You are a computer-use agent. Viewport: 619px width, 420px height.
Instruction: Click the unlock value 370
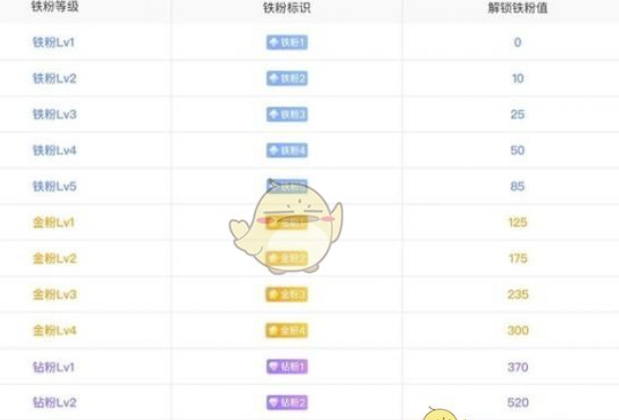point(518,367)
